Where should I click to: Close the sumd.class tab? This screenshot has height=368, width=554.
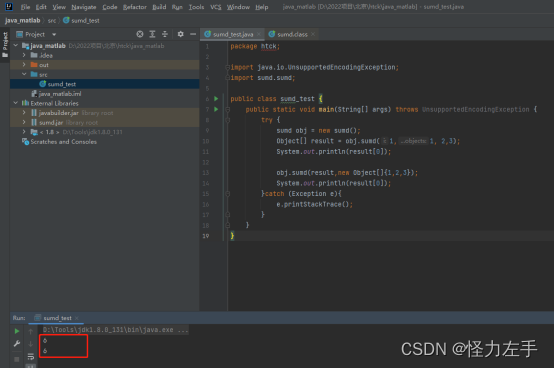tap(313, 34)
